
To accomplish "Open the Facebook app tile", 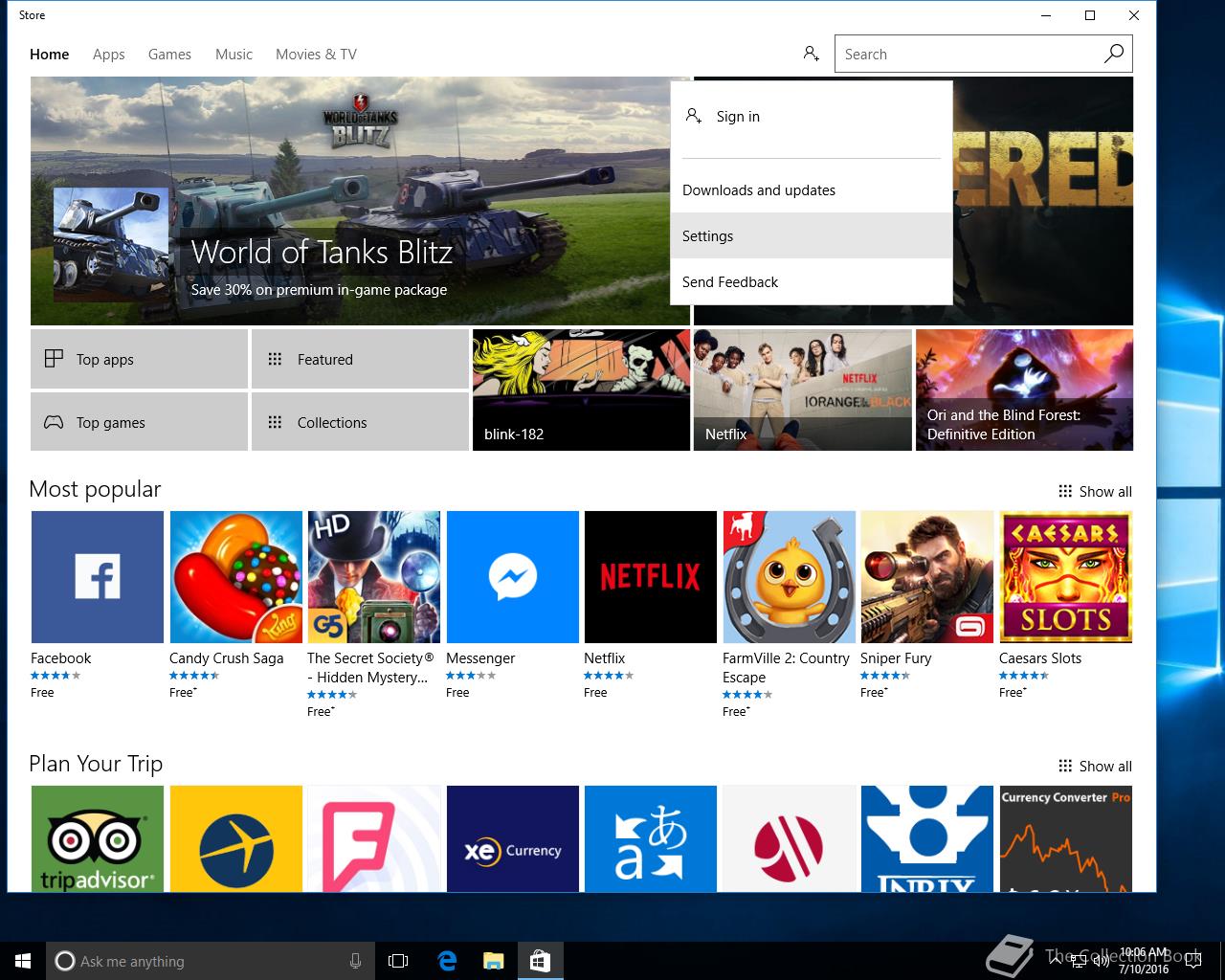I will (97, 576).
